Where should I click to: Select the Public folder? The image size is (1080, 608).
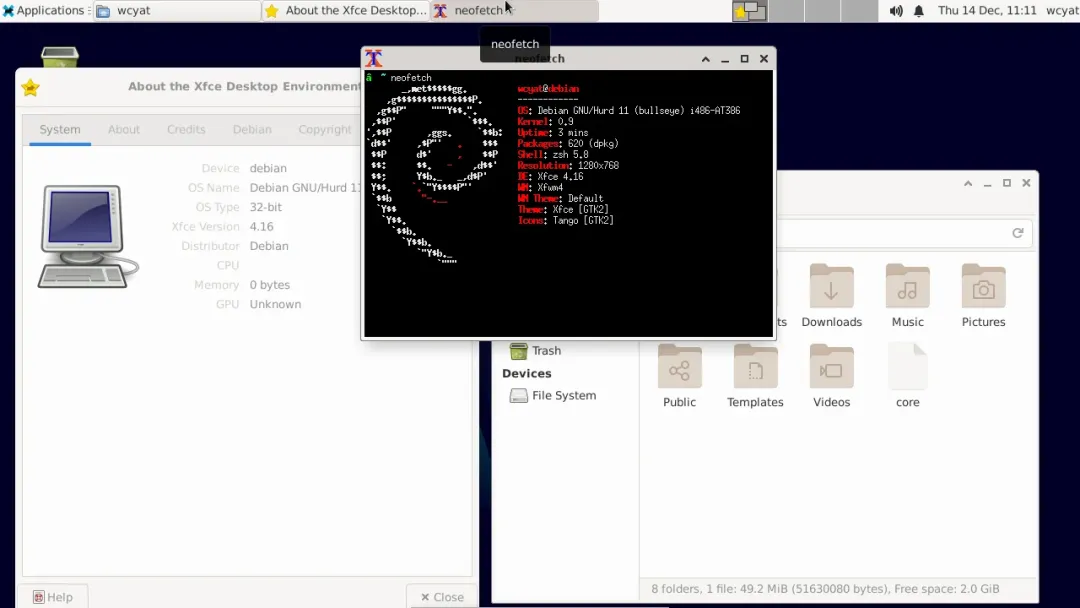tap(679, 375)
